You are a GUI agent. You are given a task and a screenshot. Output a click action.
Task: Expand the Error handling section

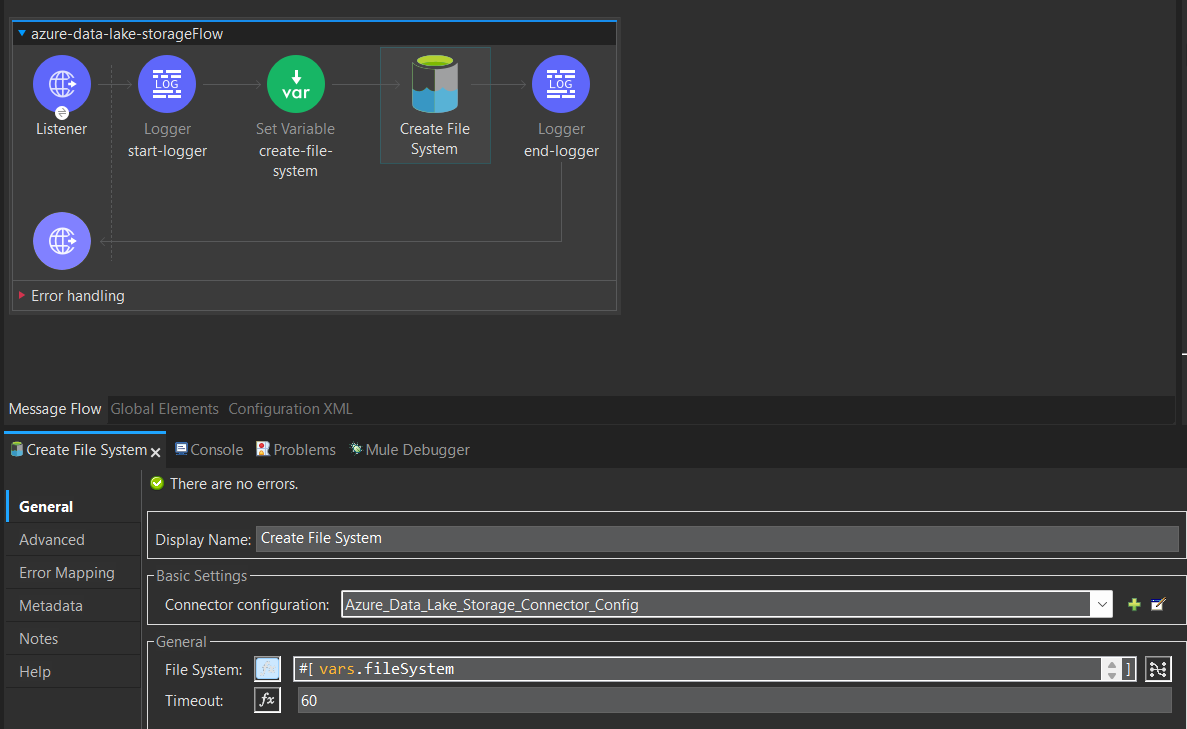(22, 295)
